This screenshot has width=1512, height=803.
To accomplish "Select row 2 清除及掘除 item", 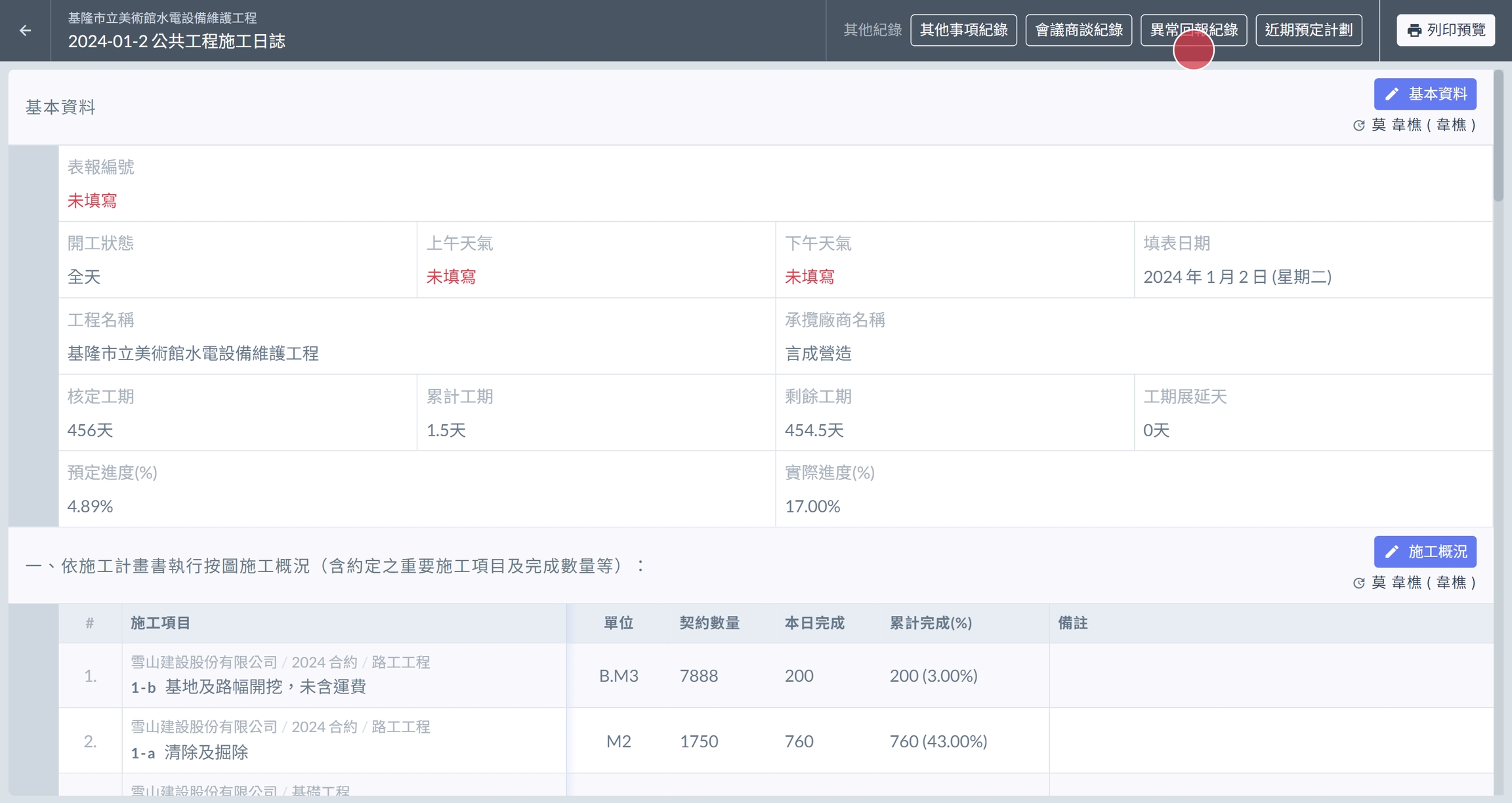I will coord(206,752).
